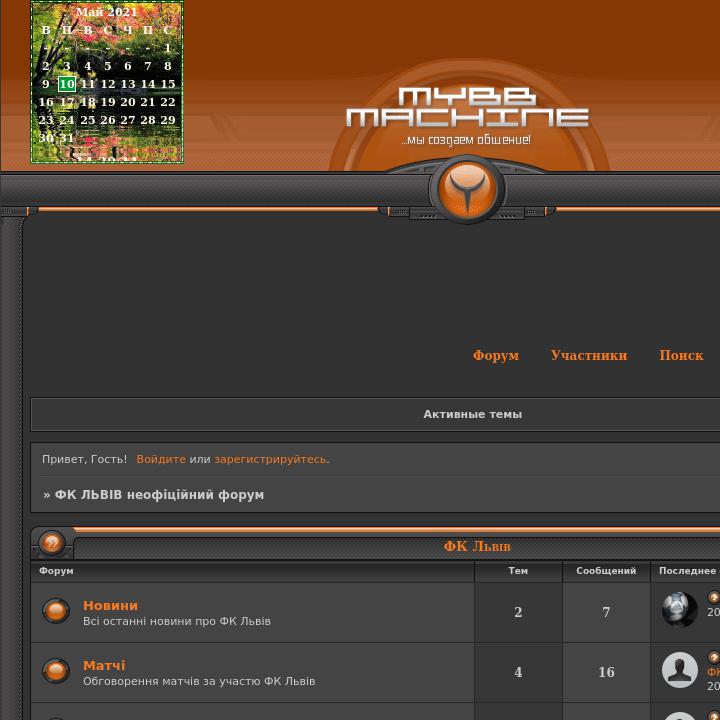Click the Май 2021 calendar heading

(107, 12)
